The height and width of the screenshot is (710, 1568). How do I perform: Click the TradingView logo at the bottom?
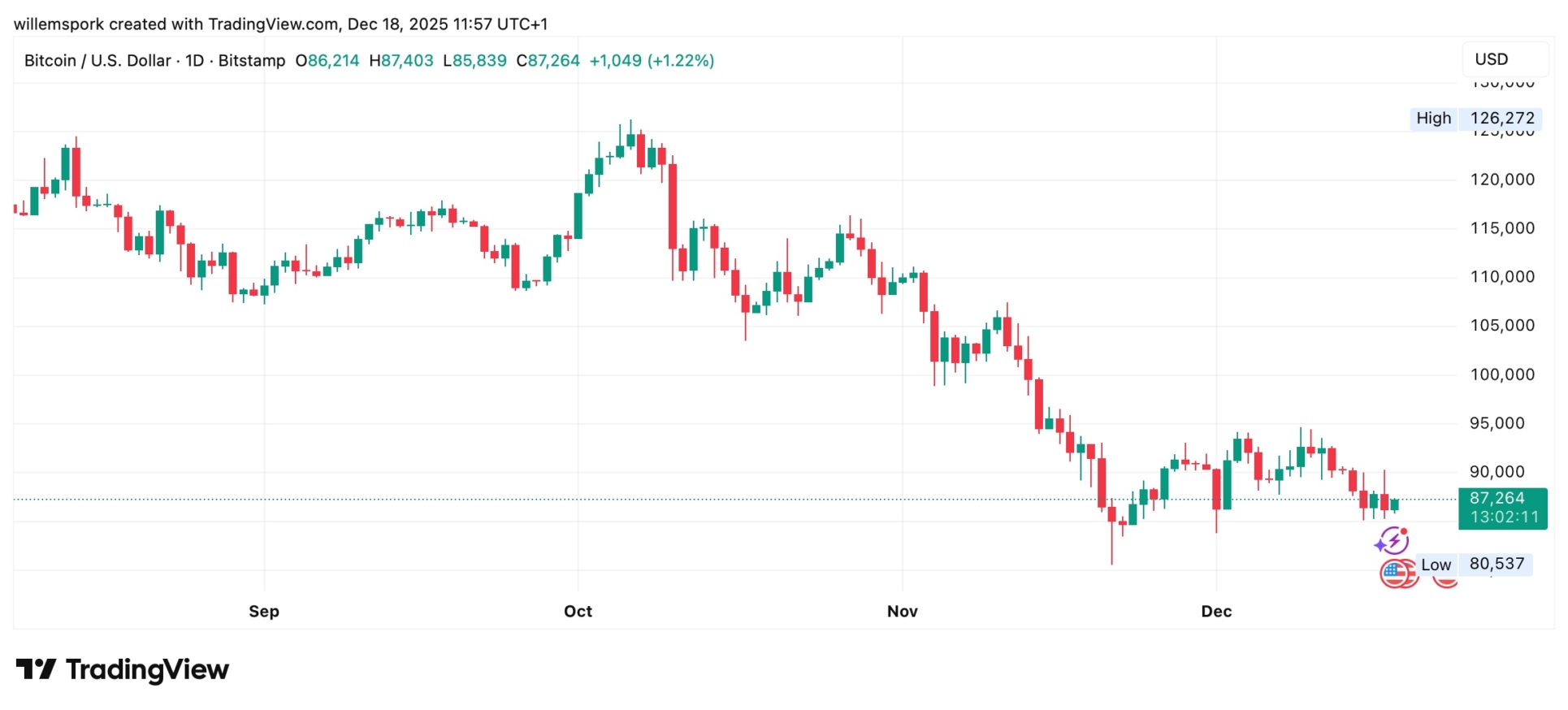pos(123,669)
